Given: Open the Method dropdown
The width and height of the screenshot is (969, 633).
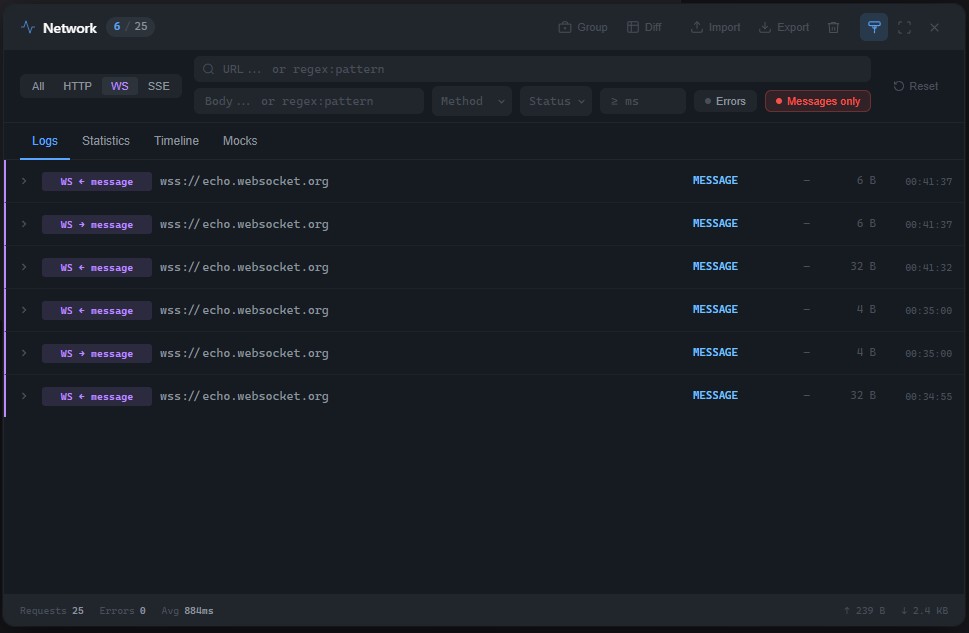Looking at the screenshot, I should [x=472, y=101].
